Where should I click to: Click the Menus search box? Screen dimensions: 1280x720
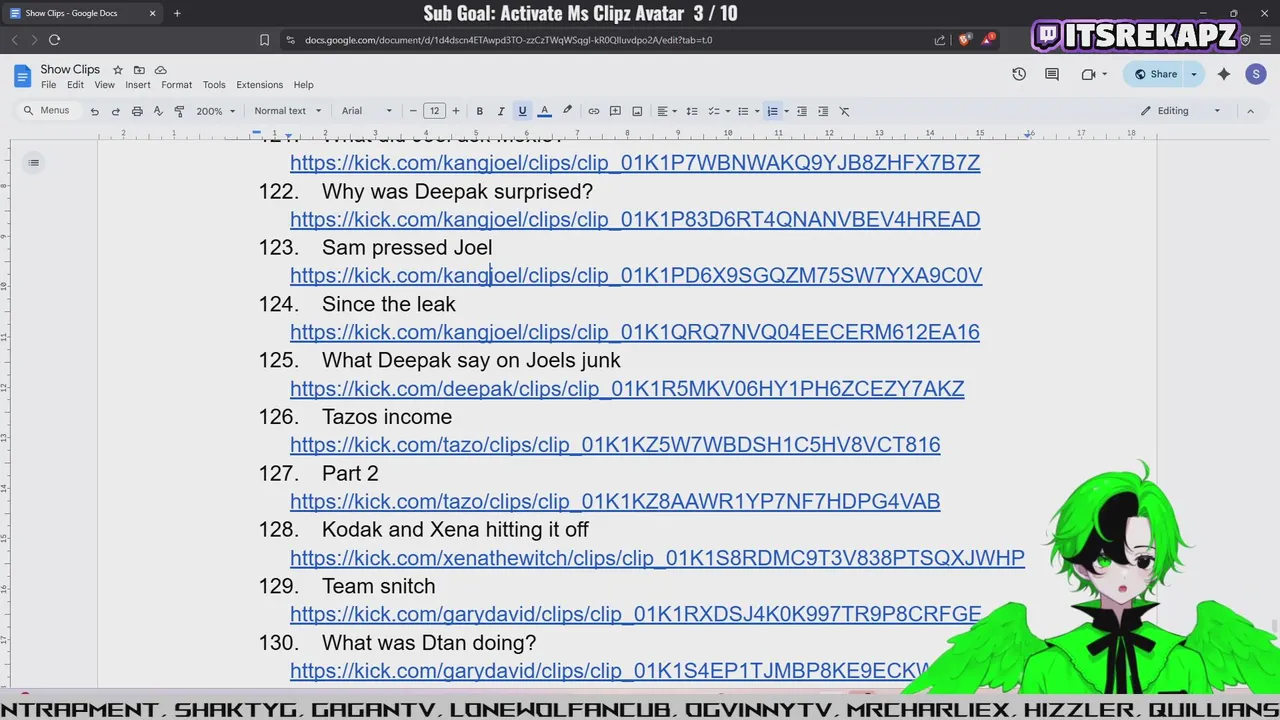tap(47, 111)
